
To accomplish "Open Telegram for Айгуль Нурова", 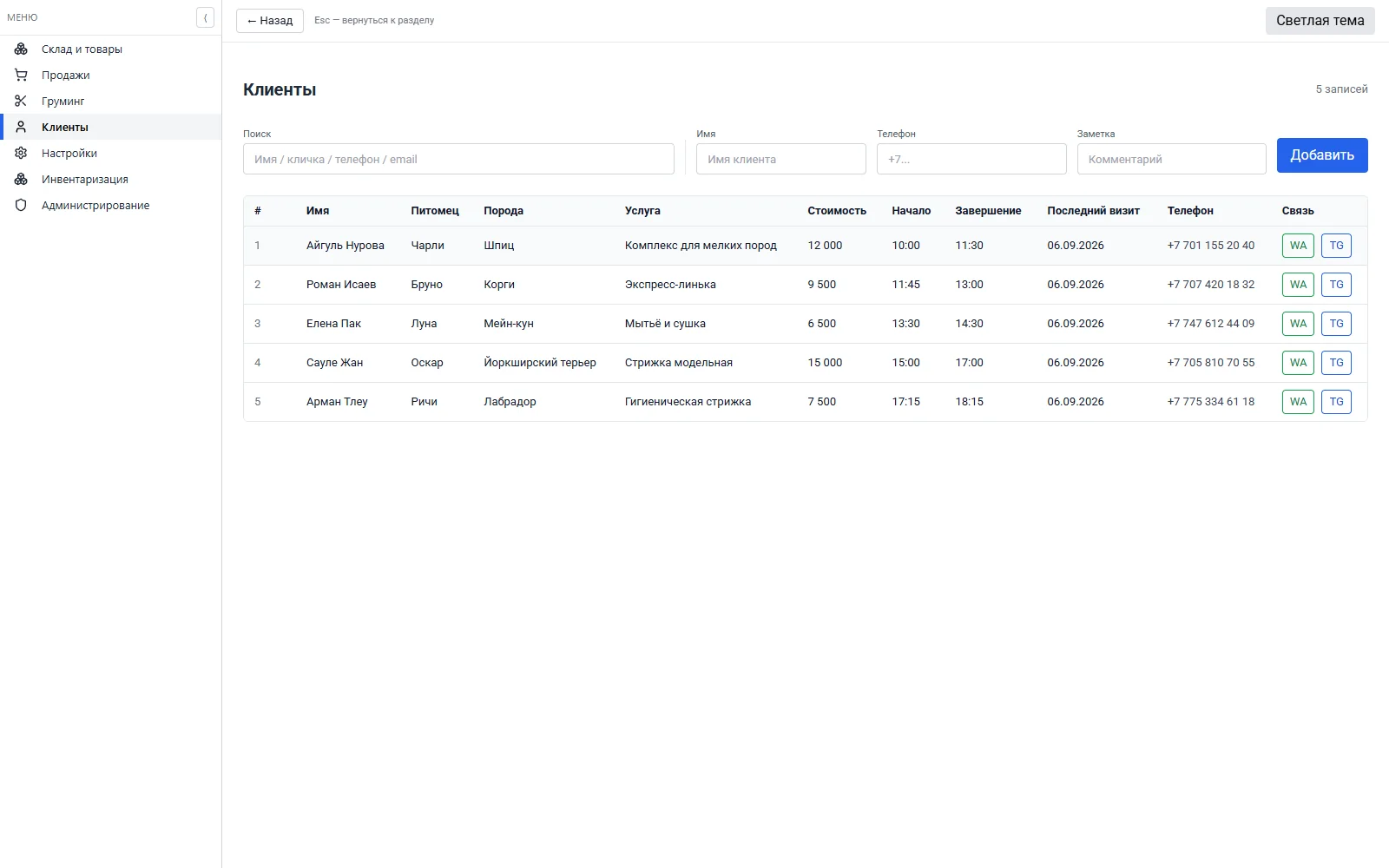I will click(1336, 246).
